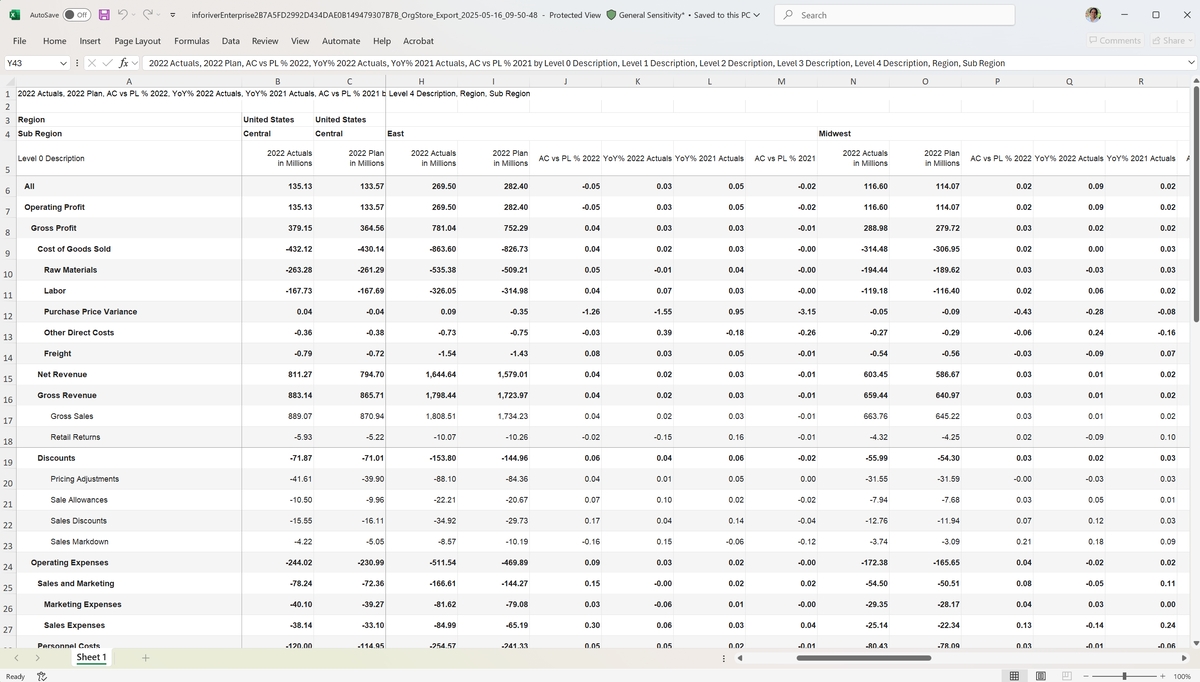
Task: Expand the formula bar
Action: (x=1190, y=63)
